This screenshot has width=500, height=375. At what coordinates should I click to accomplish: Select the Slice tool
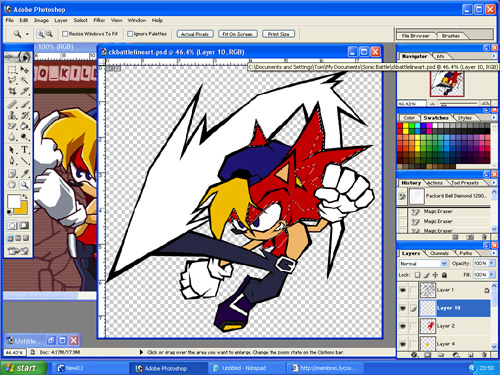tap(24, 91)
